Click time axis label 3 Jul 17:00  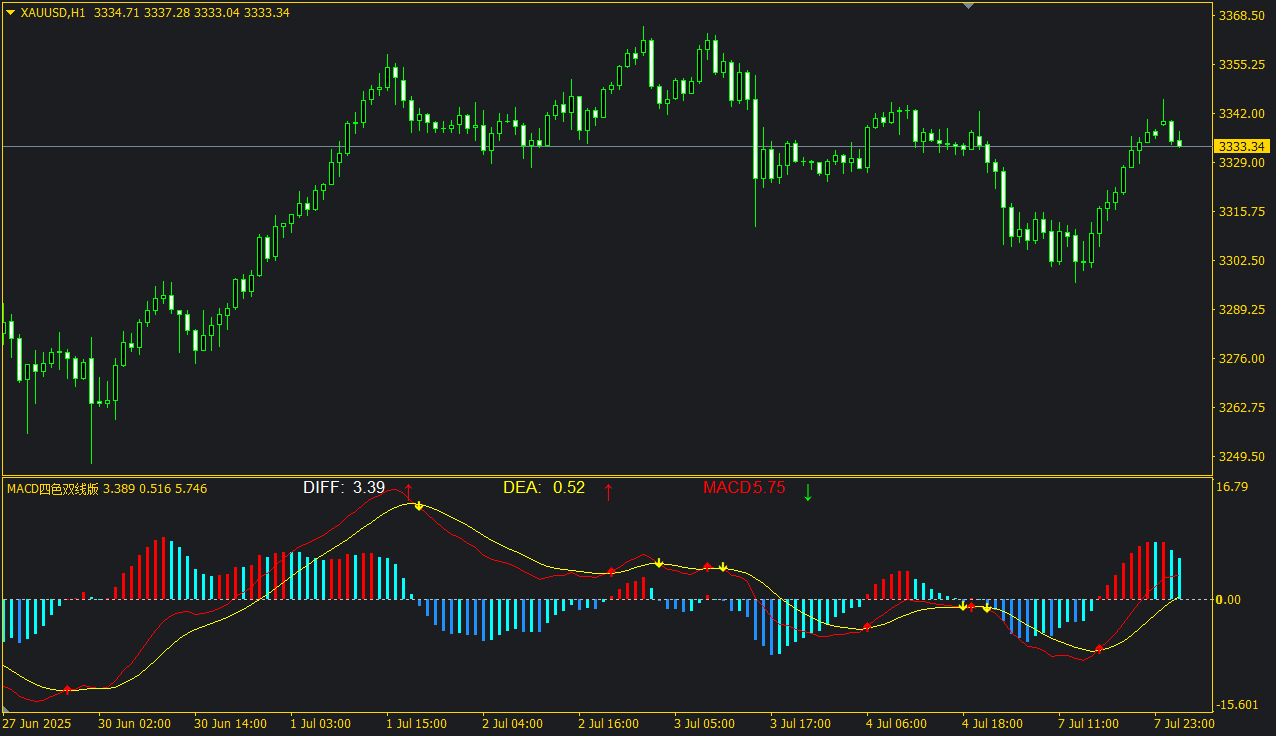(x=801, y=724)
